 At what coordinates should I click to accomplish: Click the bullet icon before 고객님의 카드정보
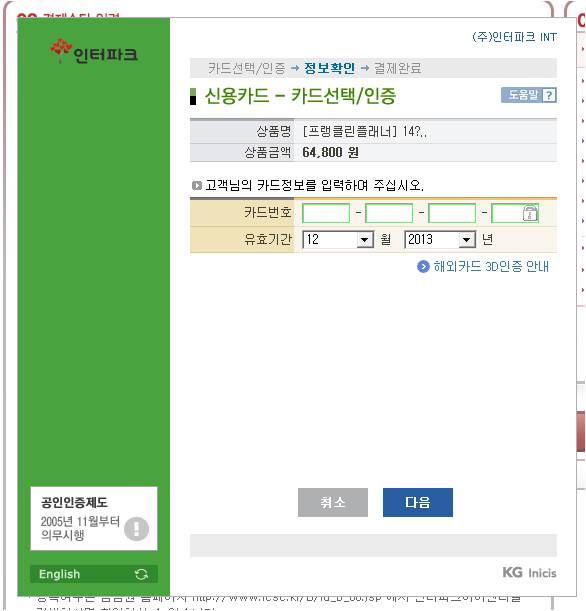click(197, 185)
